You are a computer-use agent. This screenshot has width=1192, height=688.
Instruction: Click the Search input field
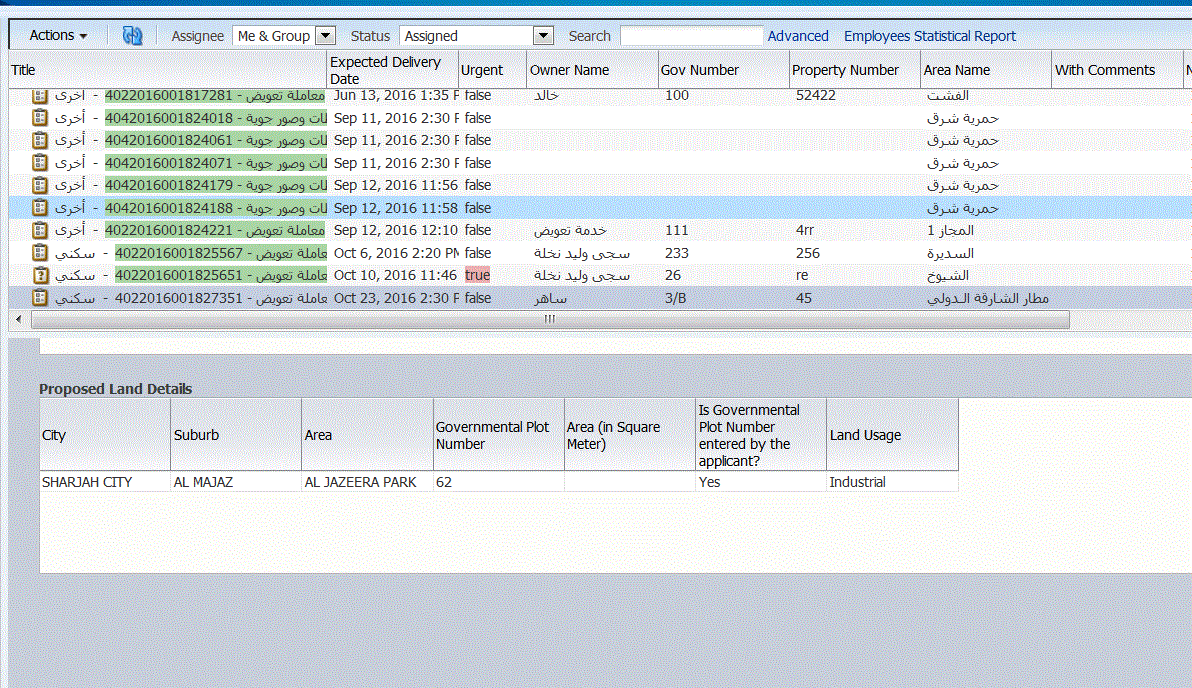point(691,36)
